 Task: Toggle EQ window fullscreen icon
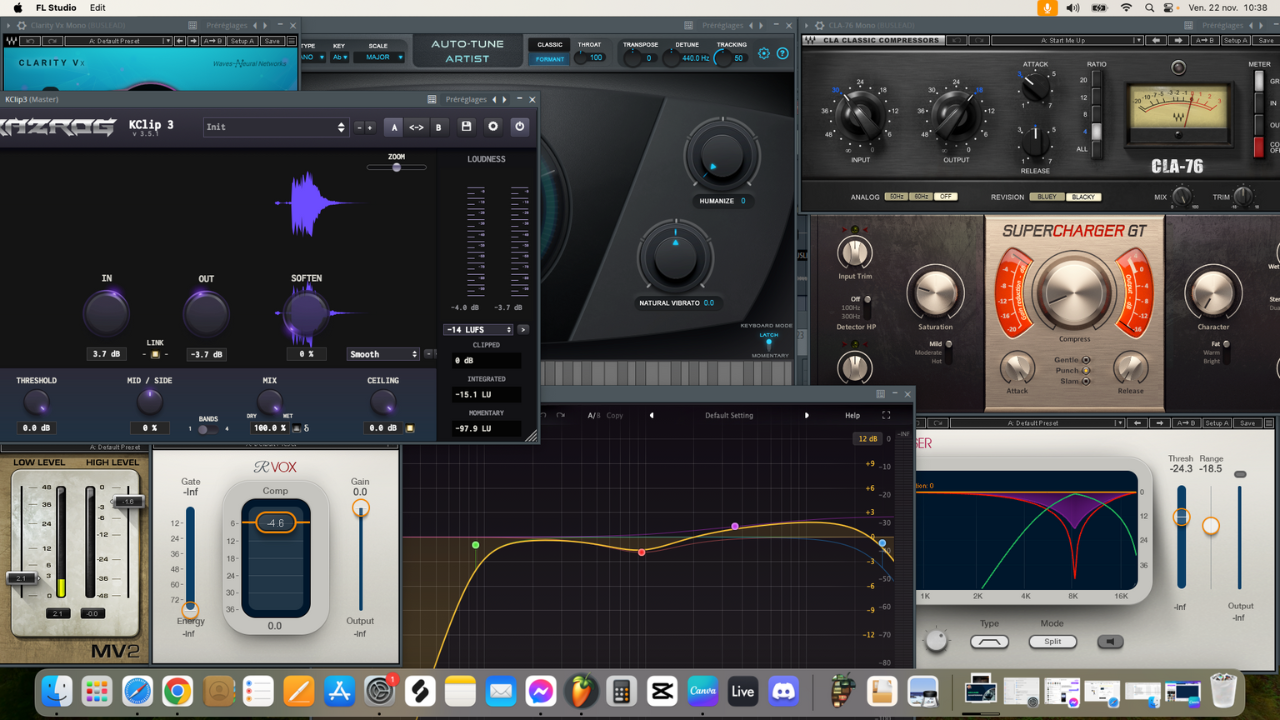(886, 415)
